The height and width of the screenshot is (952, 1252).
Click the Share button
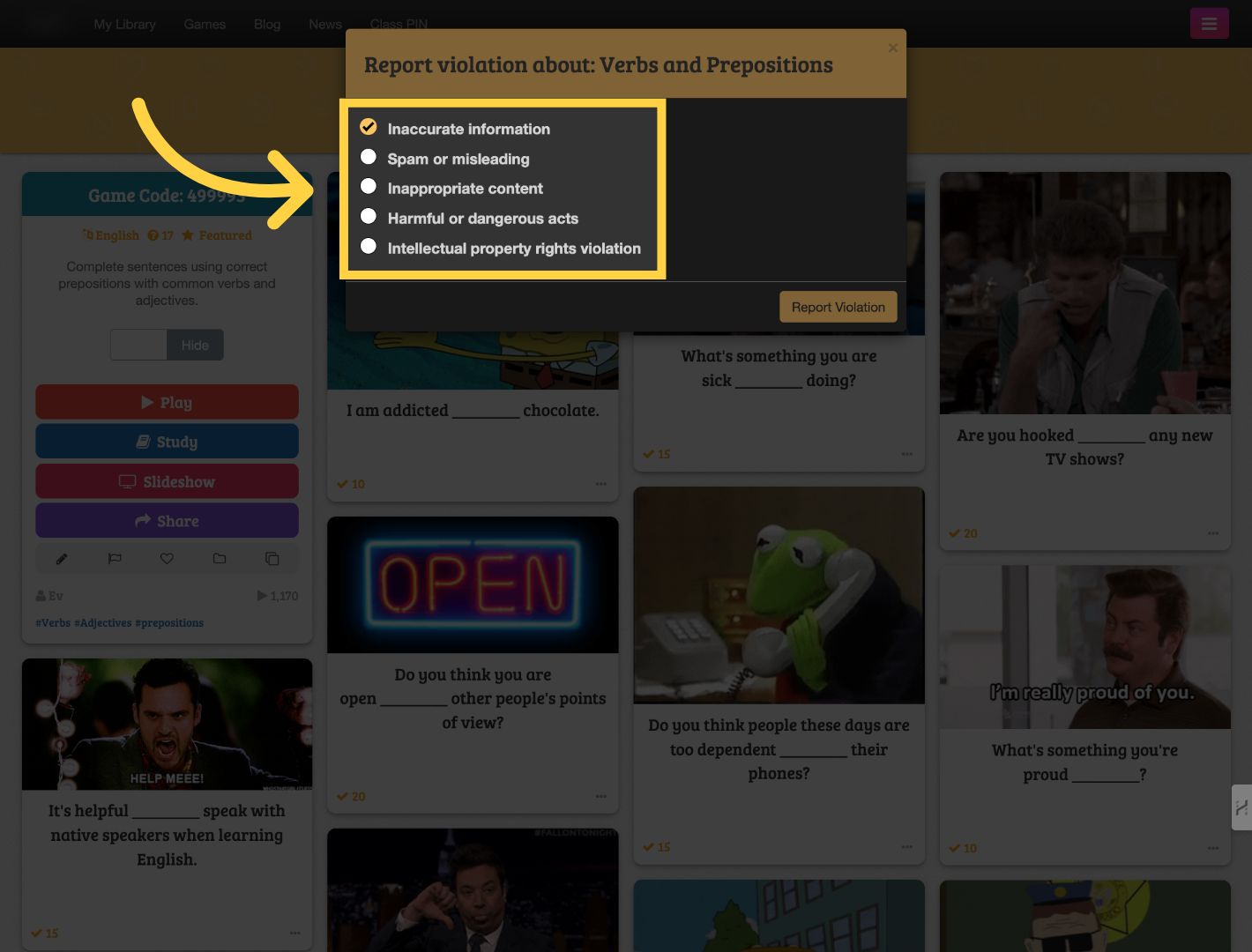click(x=167, y=521)
